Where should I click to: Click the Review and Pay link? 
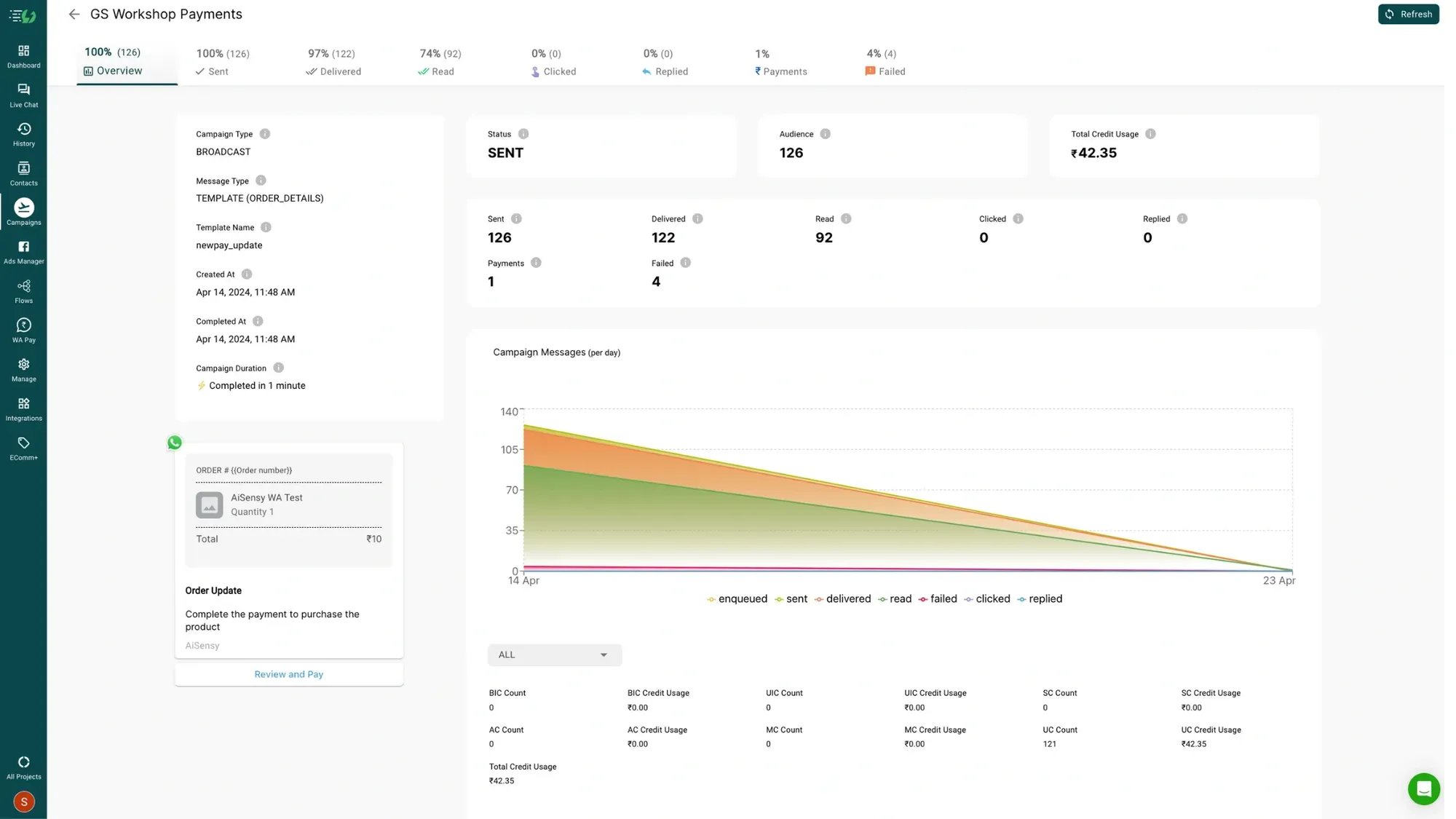click(288, 673)
